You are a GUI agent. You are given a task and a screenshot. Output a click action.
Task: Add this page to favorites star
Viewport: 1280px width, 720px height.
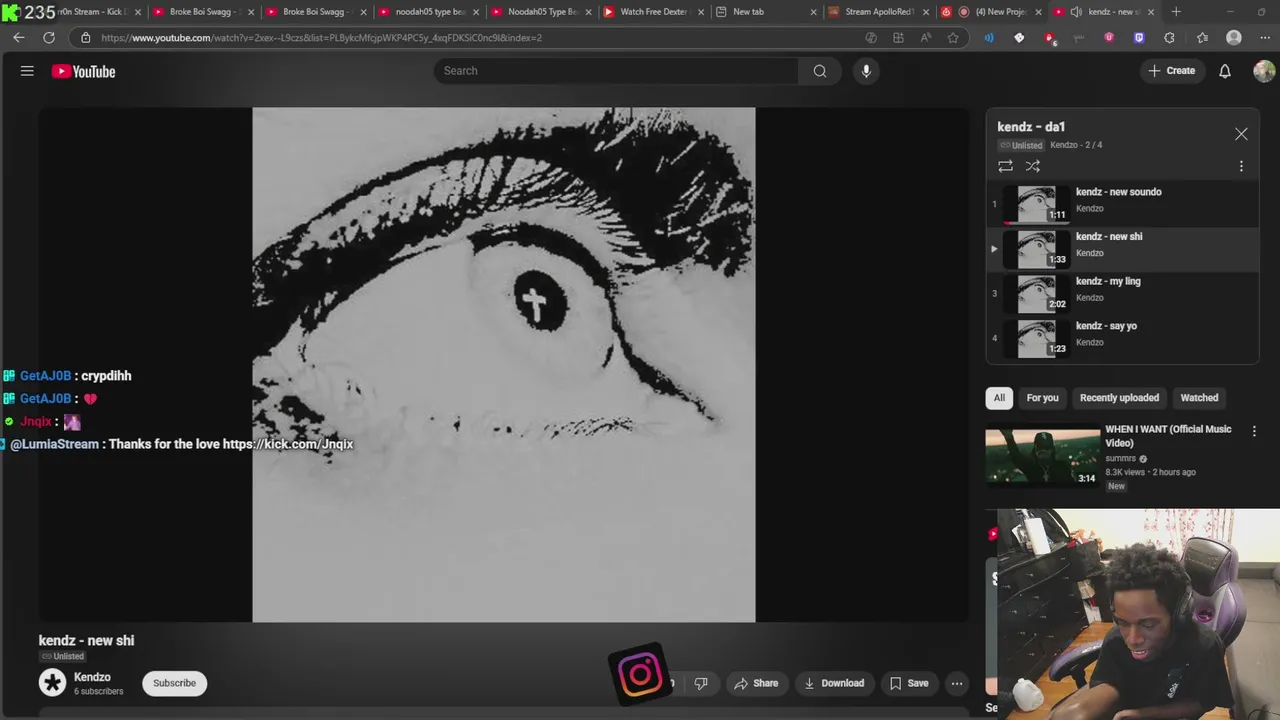coord(953,37)
